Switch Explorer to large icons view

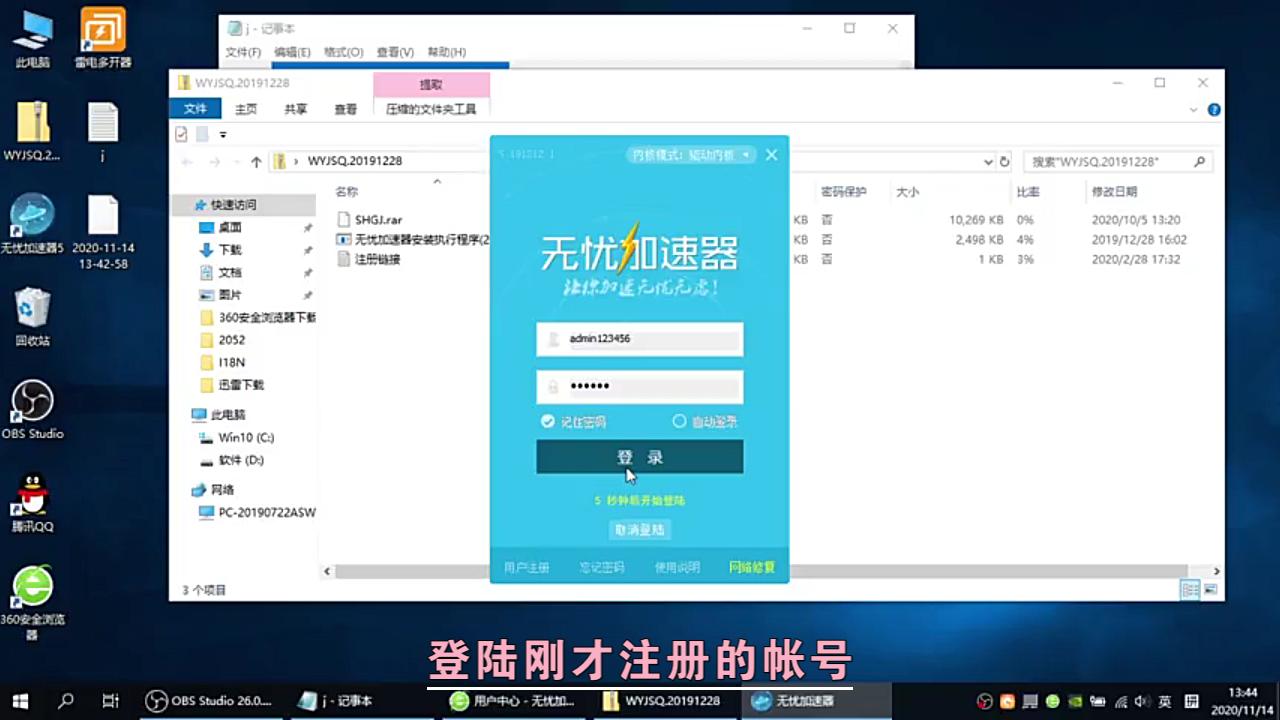1213,590
